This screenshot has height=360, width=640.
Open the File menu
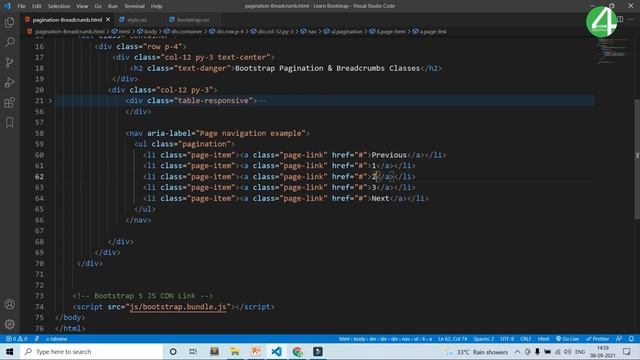pyautogui.click(x=21, y=6)
